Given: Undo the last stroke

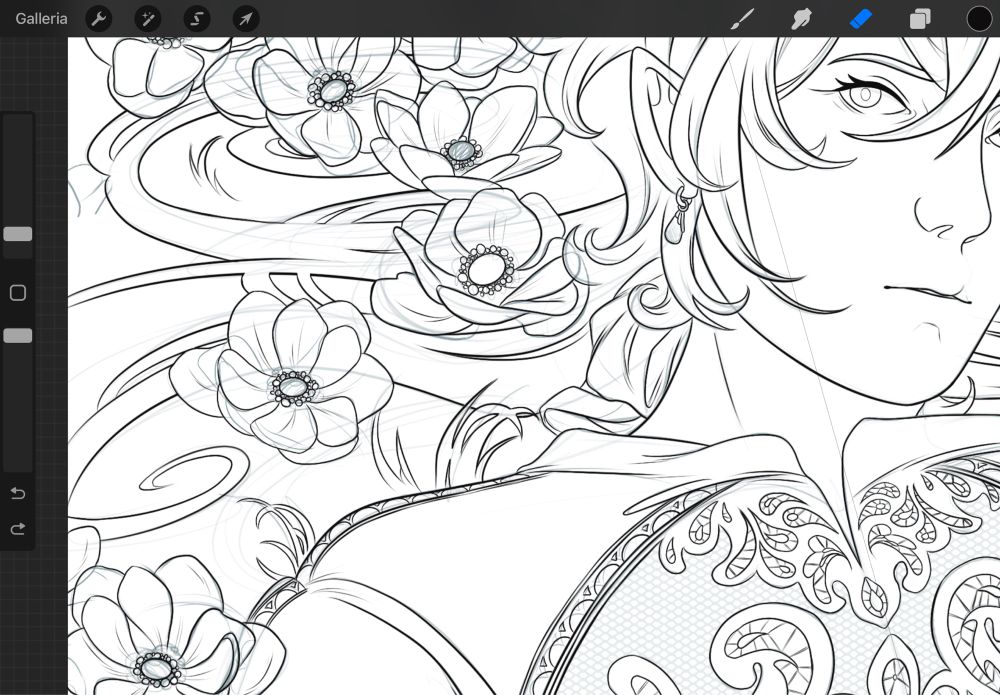Looking at the screenshot, I should click(x=18, y=494).
